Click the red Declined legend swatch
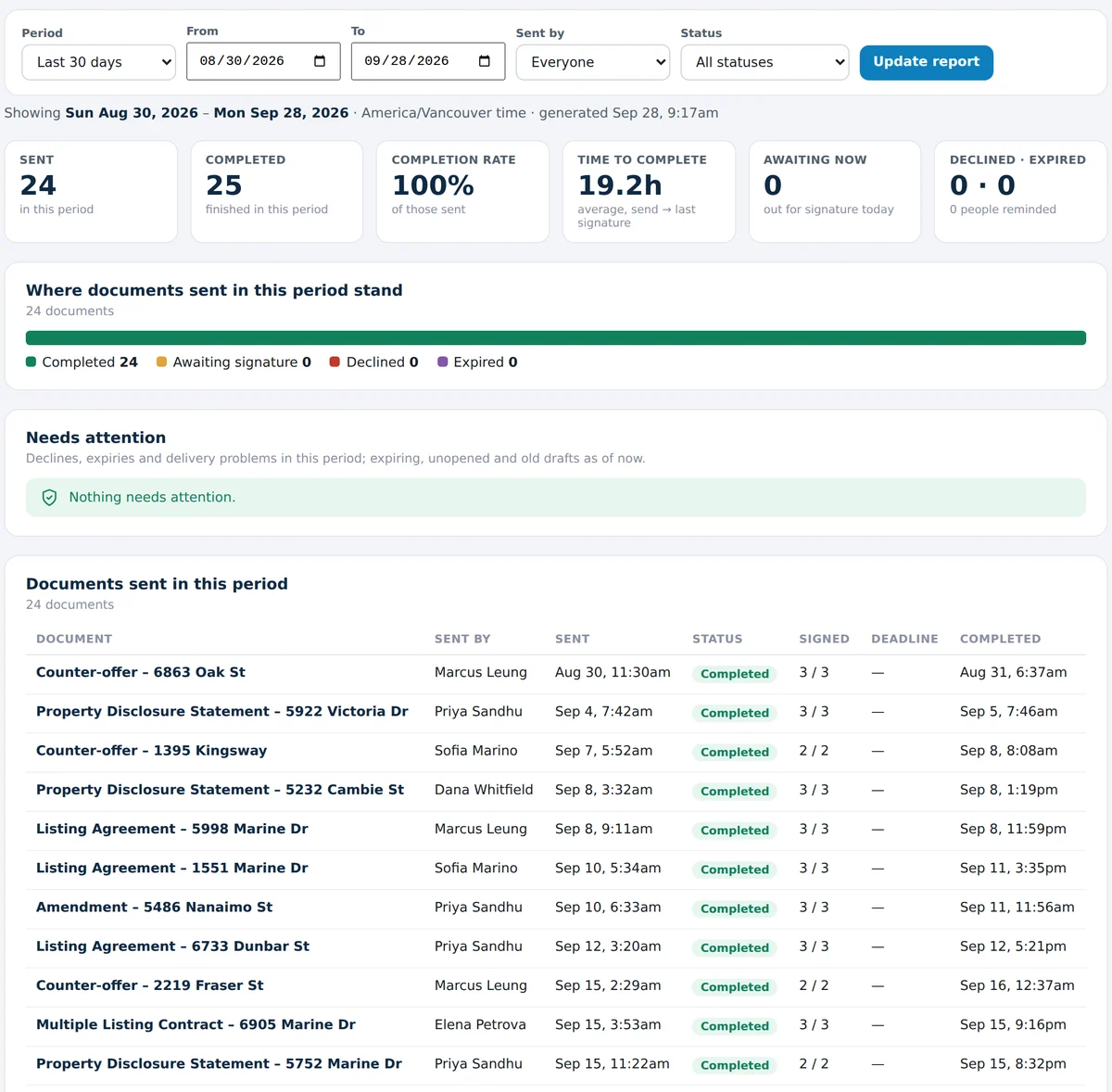The image size is (1112, 1092). [x=335, y=362]
